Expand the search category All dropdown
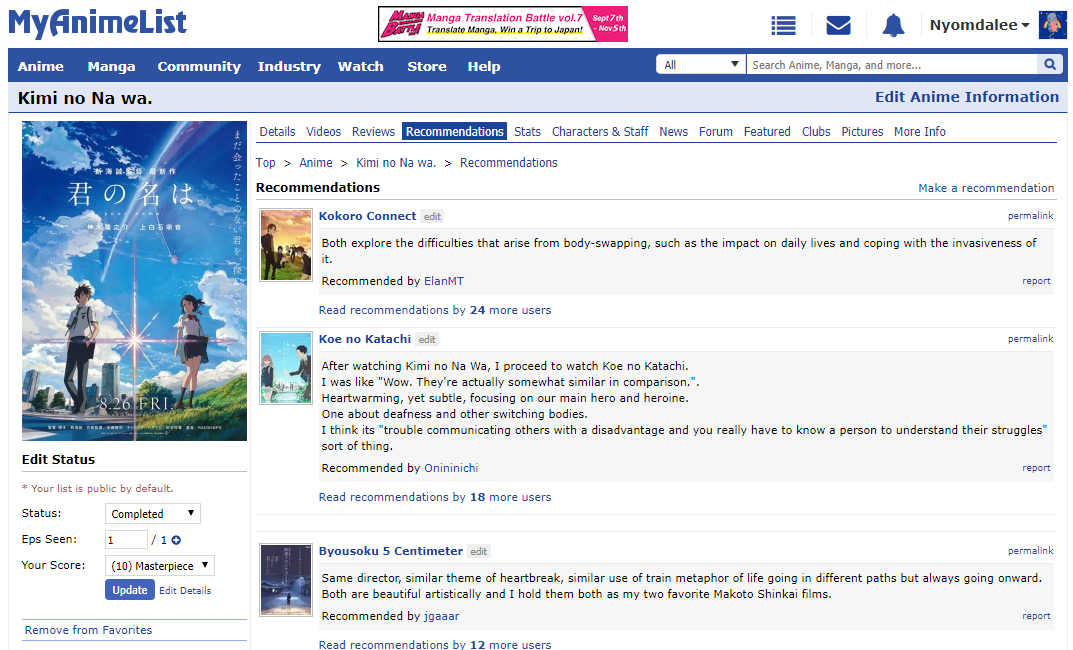This screenshot has width=1073, height=650. click(700, 65)
